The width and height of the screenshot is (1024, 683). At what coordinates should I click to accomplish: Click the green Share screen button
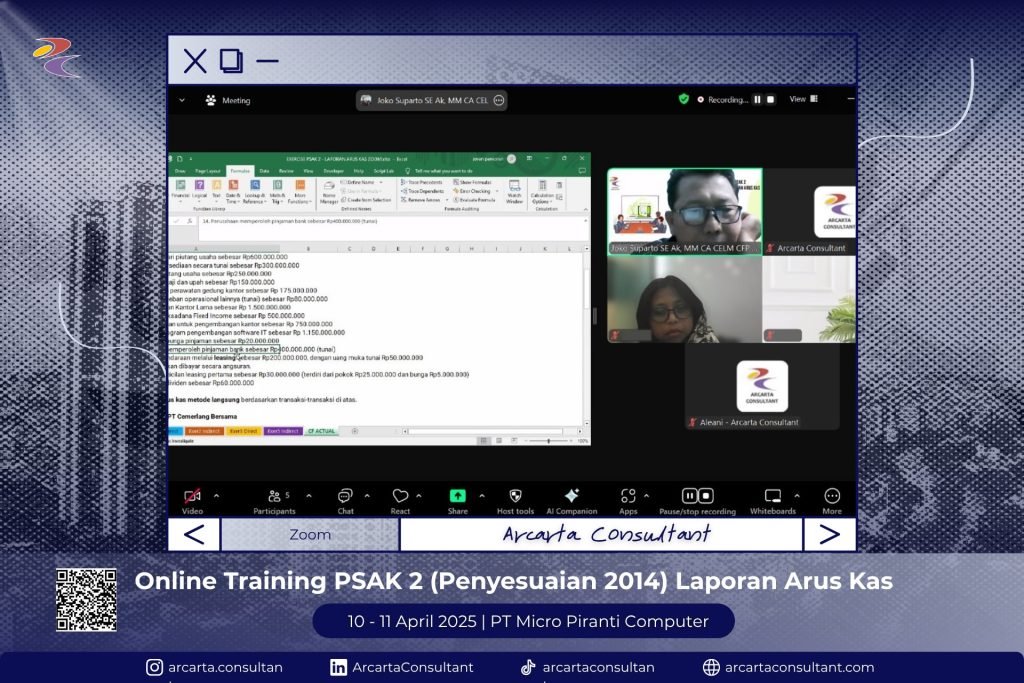[x=457, y=496]
